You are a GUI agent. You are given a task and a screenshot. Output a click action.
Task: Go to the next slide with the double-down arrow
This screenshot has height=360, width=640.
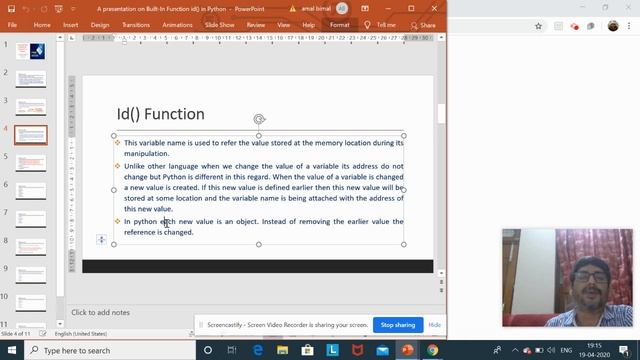[x=441, y=290]
